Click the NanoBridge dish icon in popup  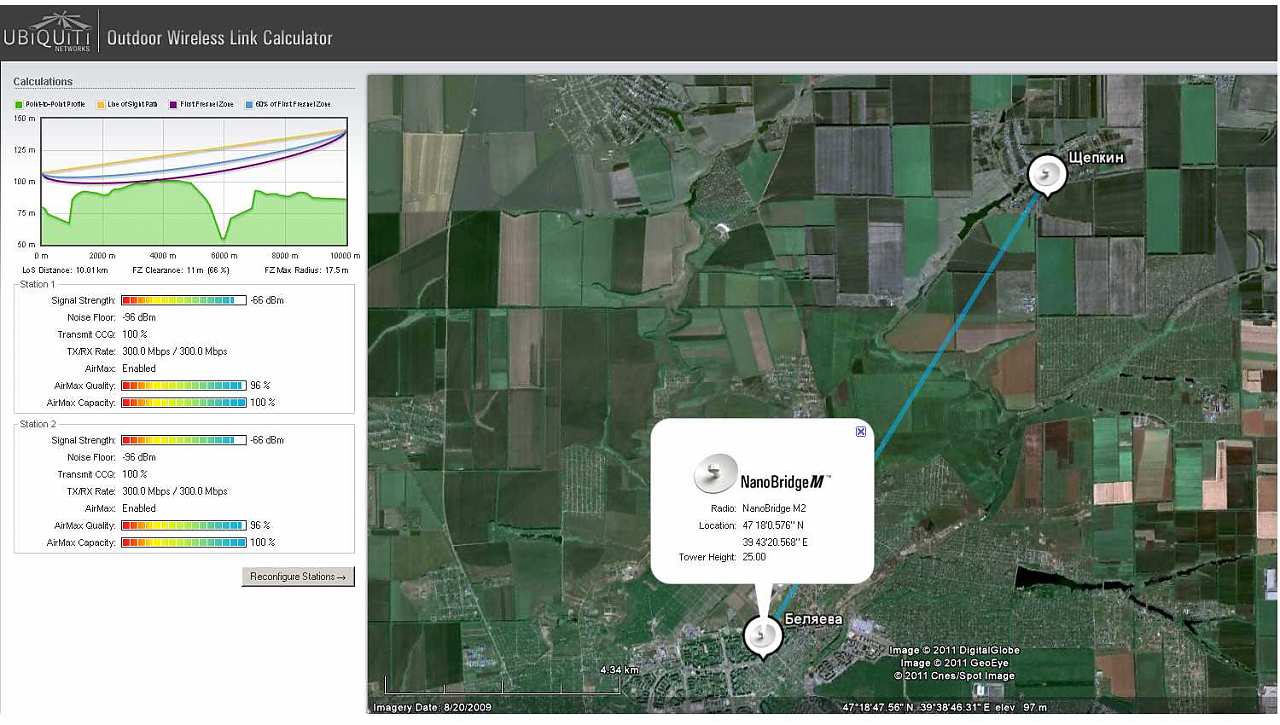(x=715, y=475)
